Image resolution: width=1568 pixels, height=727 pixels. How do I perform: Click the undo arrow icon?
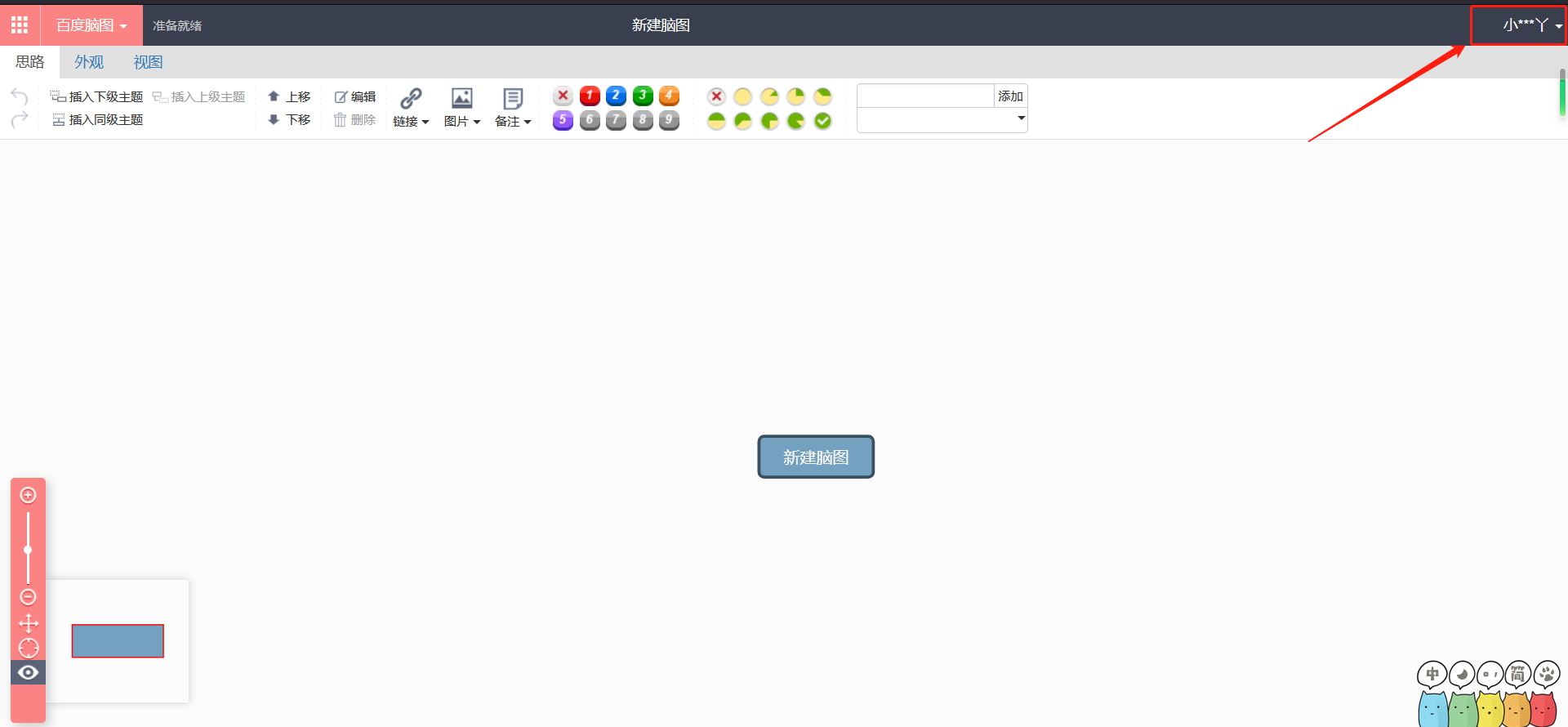(20, 96)
